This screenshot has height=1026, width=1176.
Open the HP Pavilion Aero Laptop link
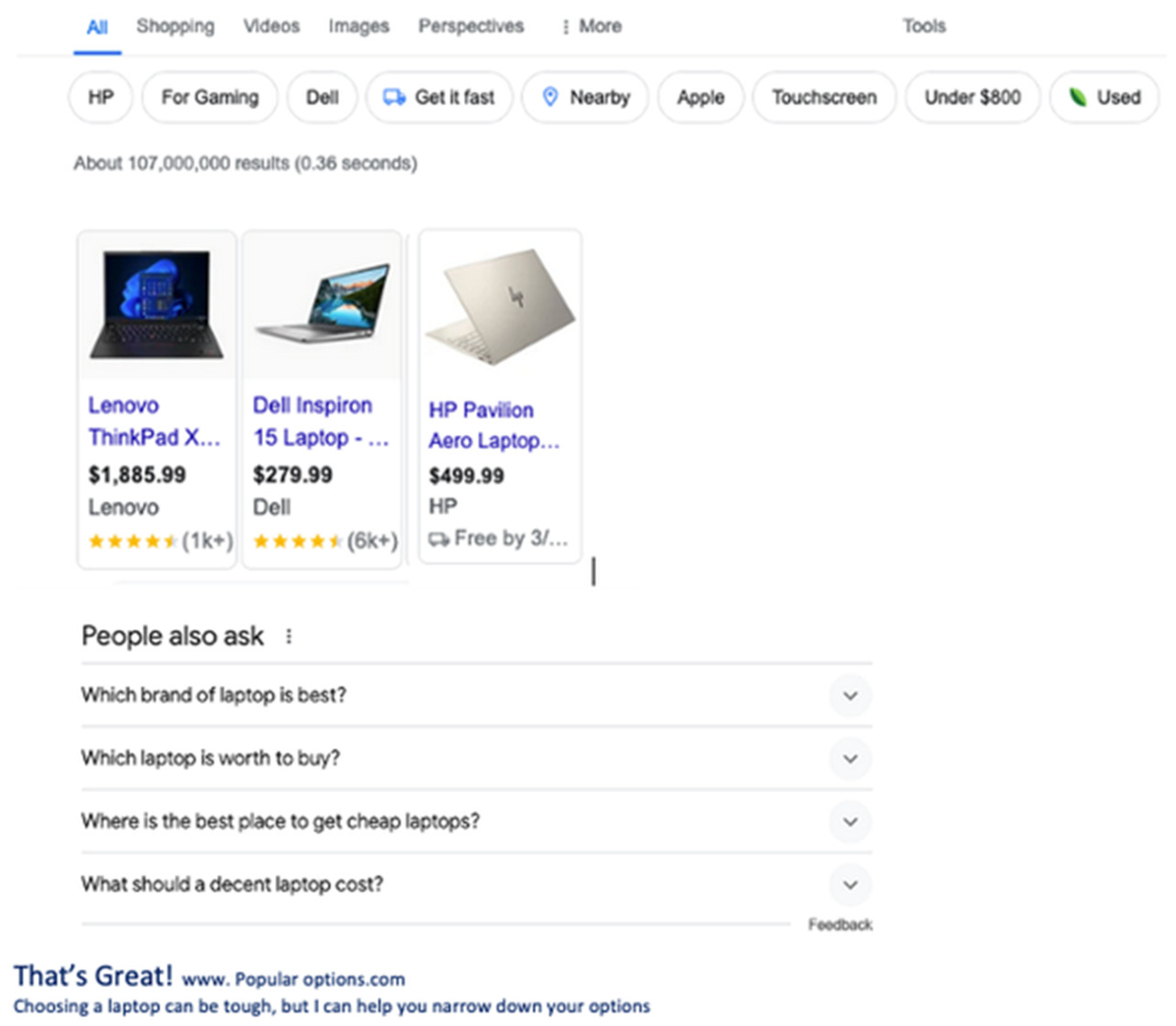(x=493, y=426)
